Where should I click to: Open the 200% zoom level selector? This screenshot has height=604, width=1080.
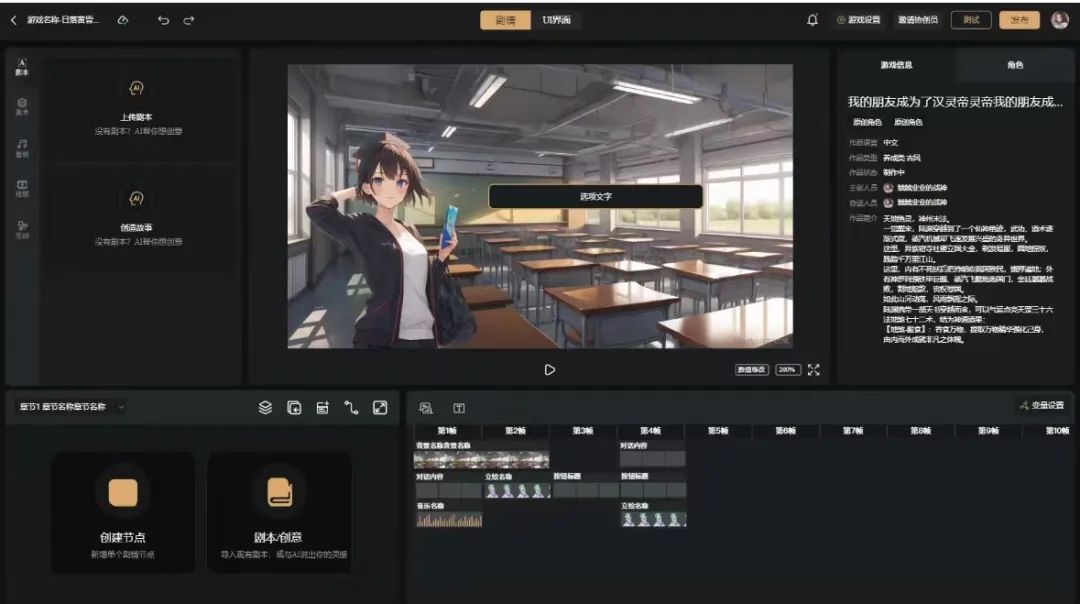point(787,370)
